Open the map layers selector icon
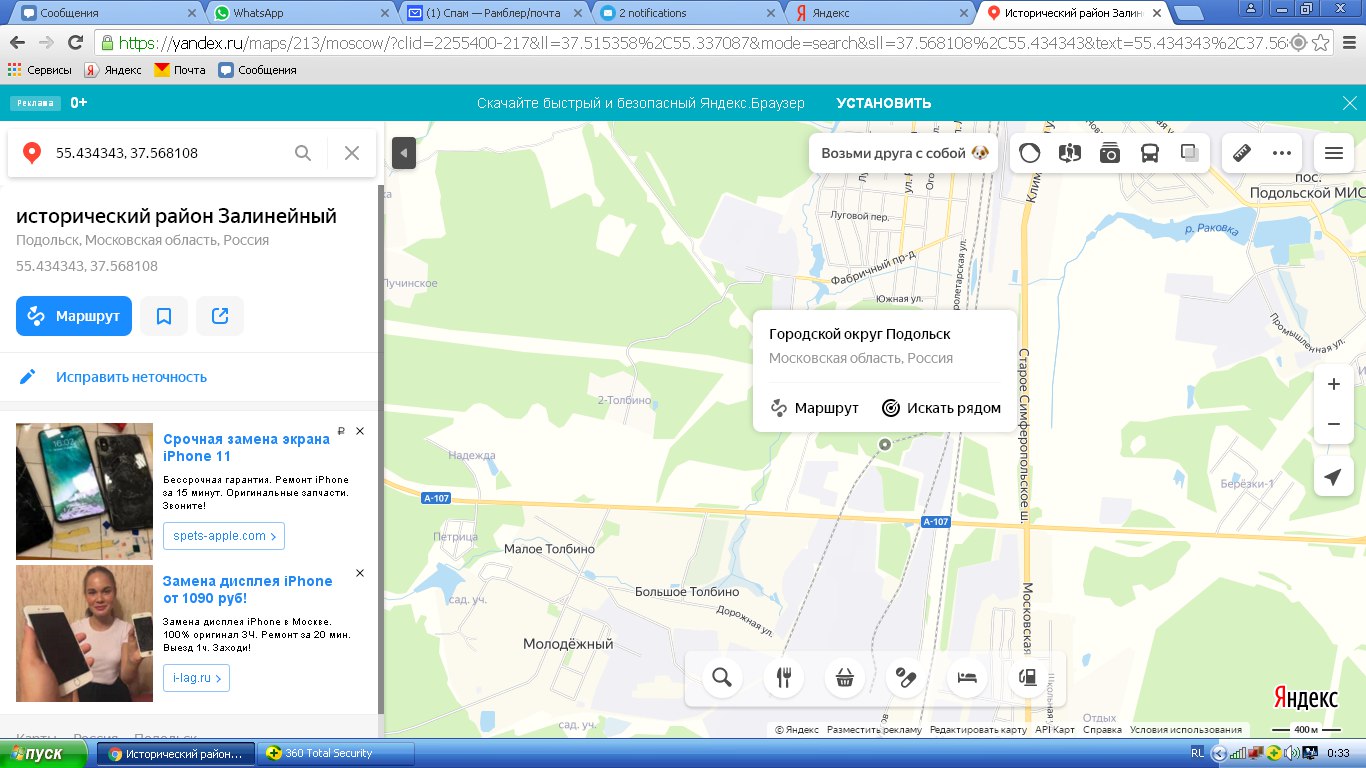The image size is (1366, 768). click(x=1190, y=153)
